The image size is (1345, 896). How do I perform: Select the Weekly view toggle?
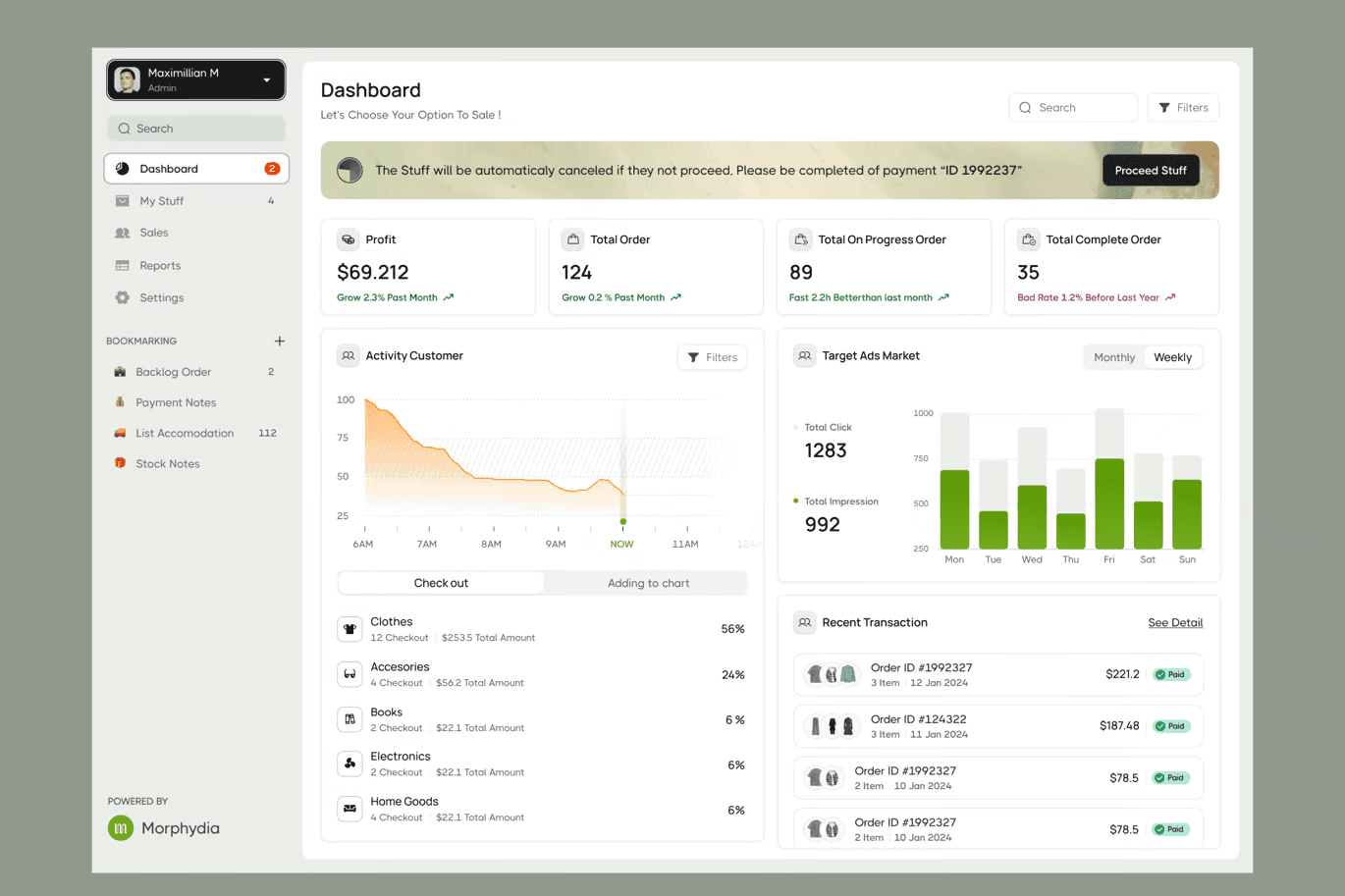pos(1172,357)
